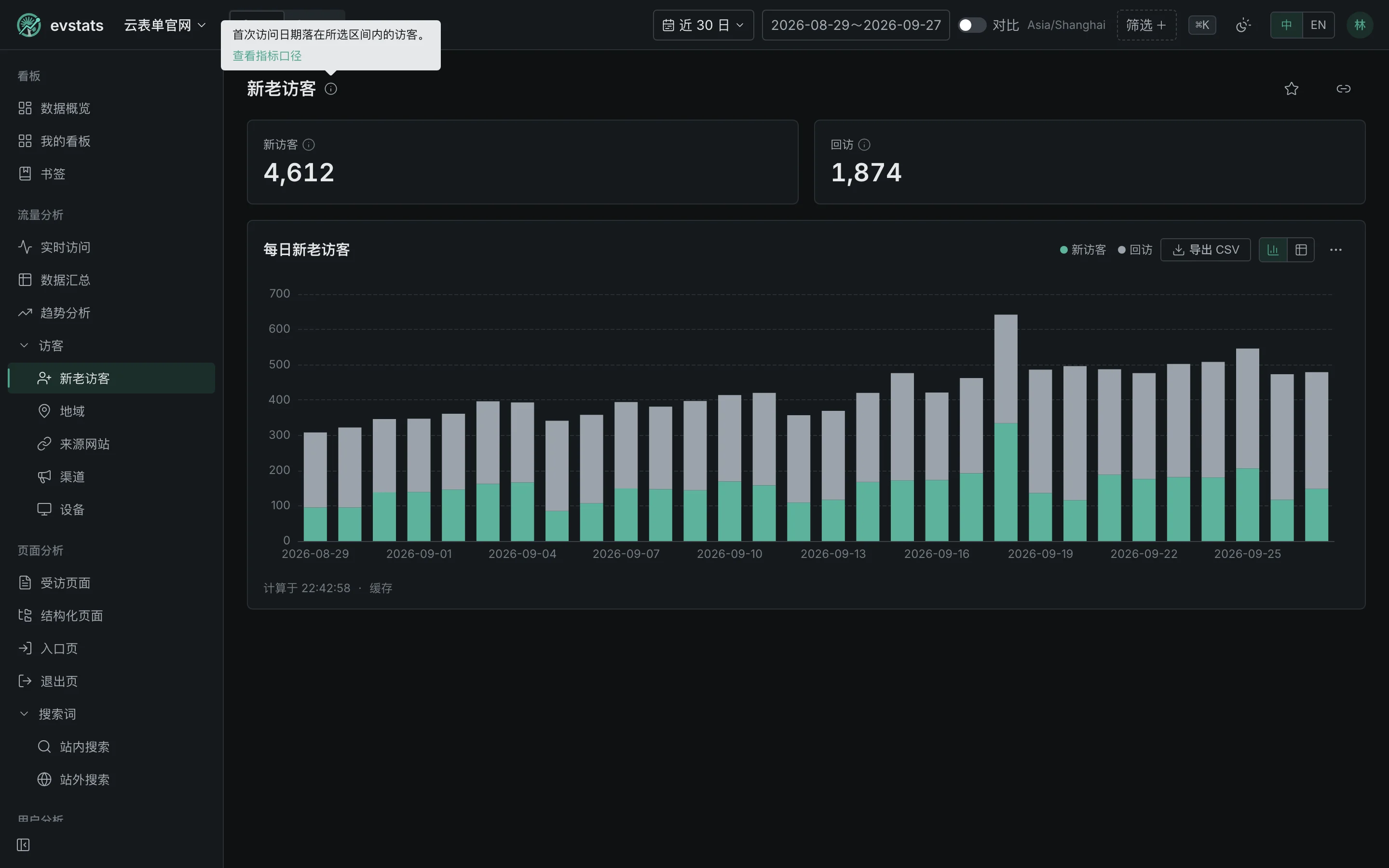The image size is (1389, 868).
Task: Enable the 对比 compare toggle
Action: point(972,25)
